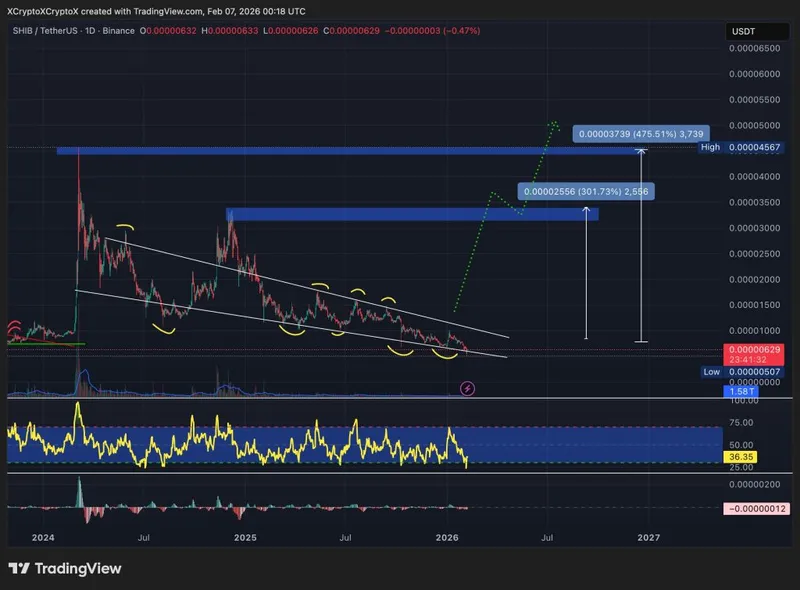Select the 2026 label on the time axis

pos(447,537)
